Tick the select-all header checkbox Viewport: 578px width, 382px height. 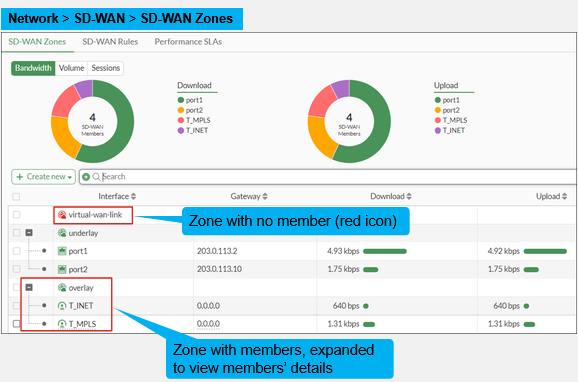16,197
